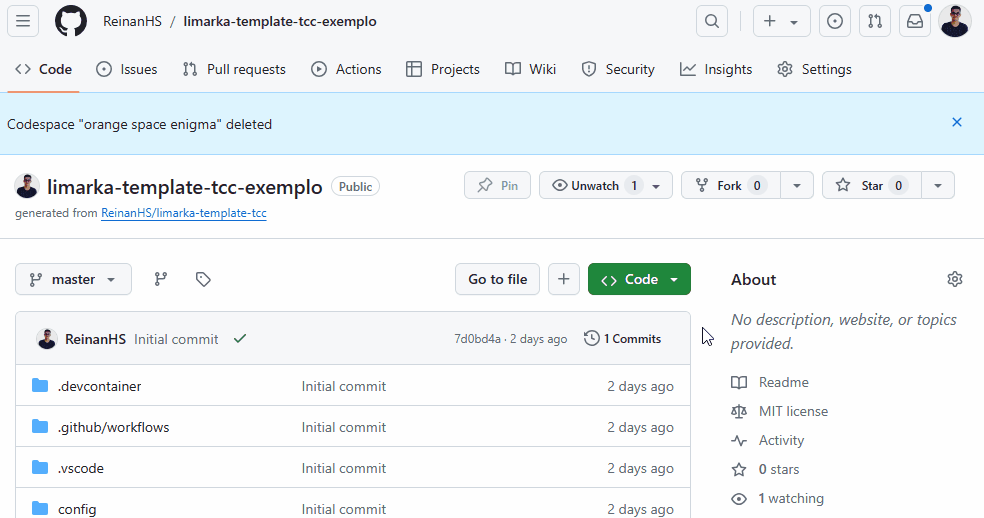The image size is (984, 518).
Task: Dismiss the codespace deleted banner
Action: (x=956, y=122)
